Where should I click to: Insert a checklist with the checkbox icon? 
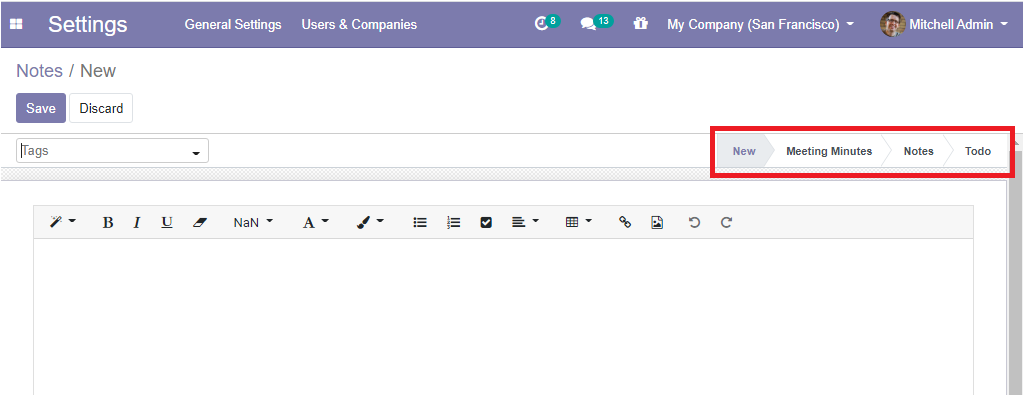[x=486, y=222]
